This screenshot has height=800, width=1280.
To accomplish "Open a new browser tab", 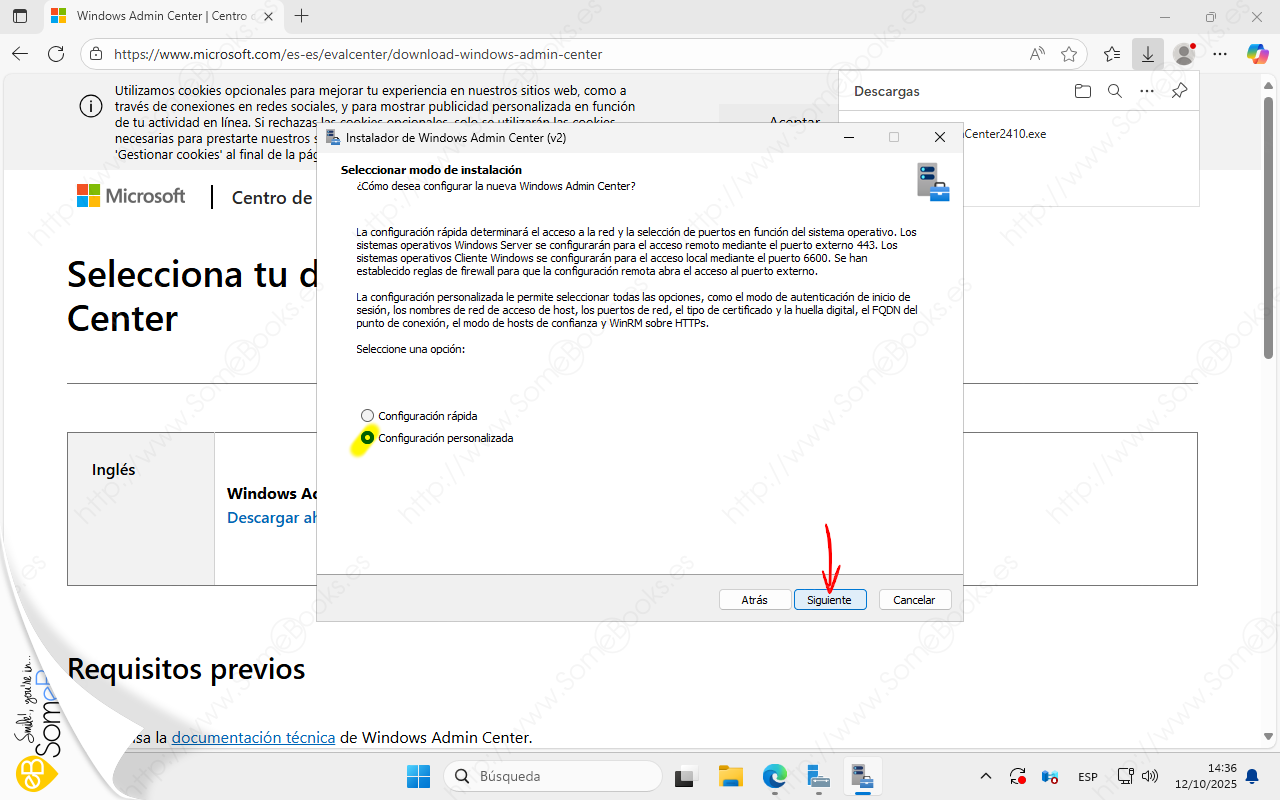I will [302, 16].
